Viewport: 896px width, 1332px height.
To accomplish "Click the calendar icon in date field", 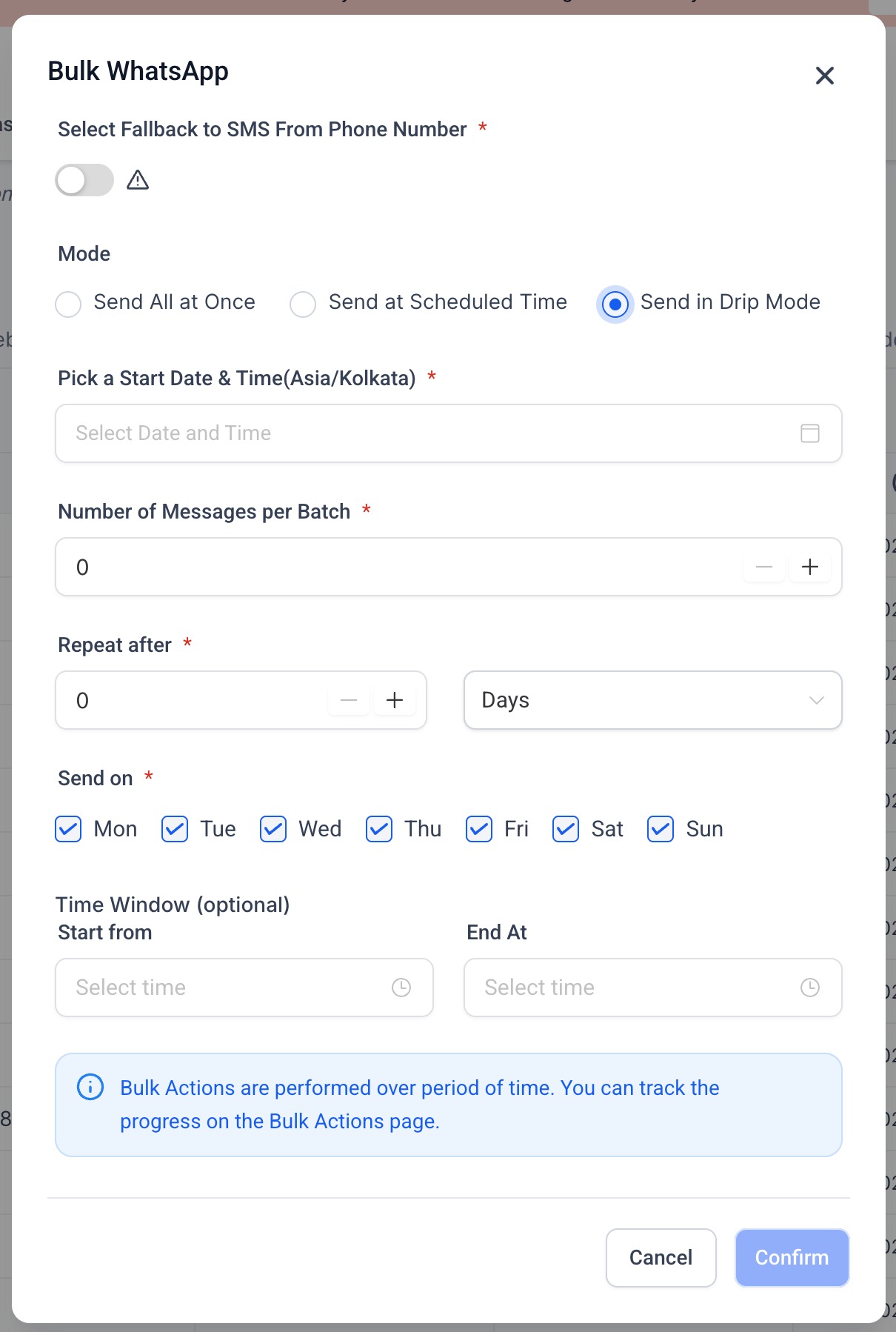I will [810, 433].
